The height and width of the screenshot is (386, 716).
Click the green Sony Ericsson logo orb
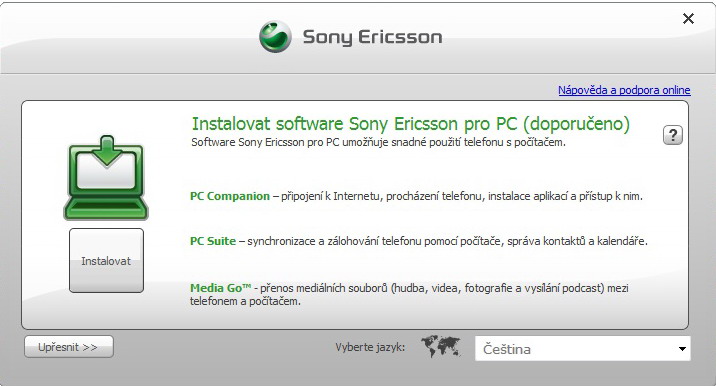[x=275, y=37]
